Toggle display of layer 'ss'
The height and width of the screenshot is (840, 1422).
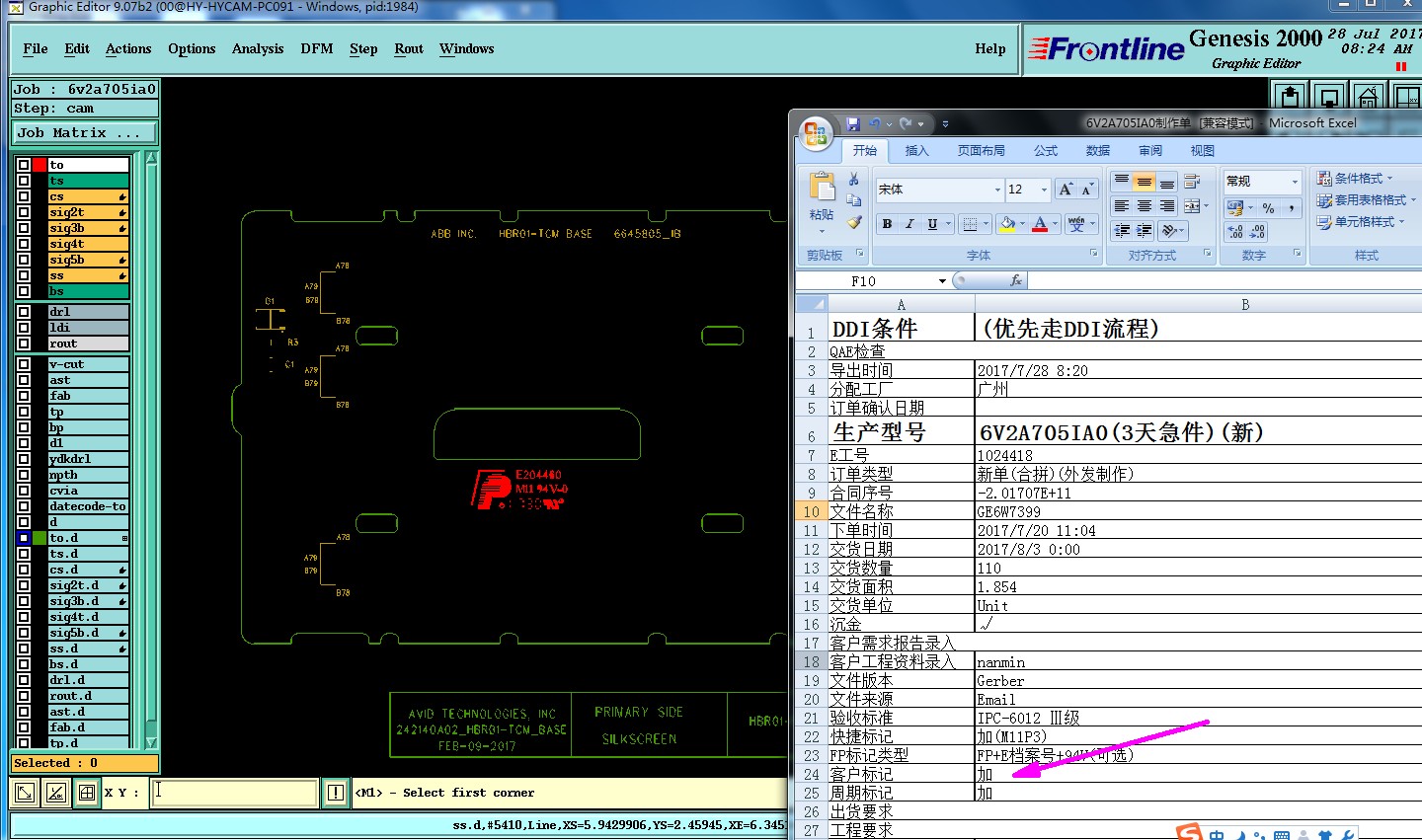(x=24, y=275)
